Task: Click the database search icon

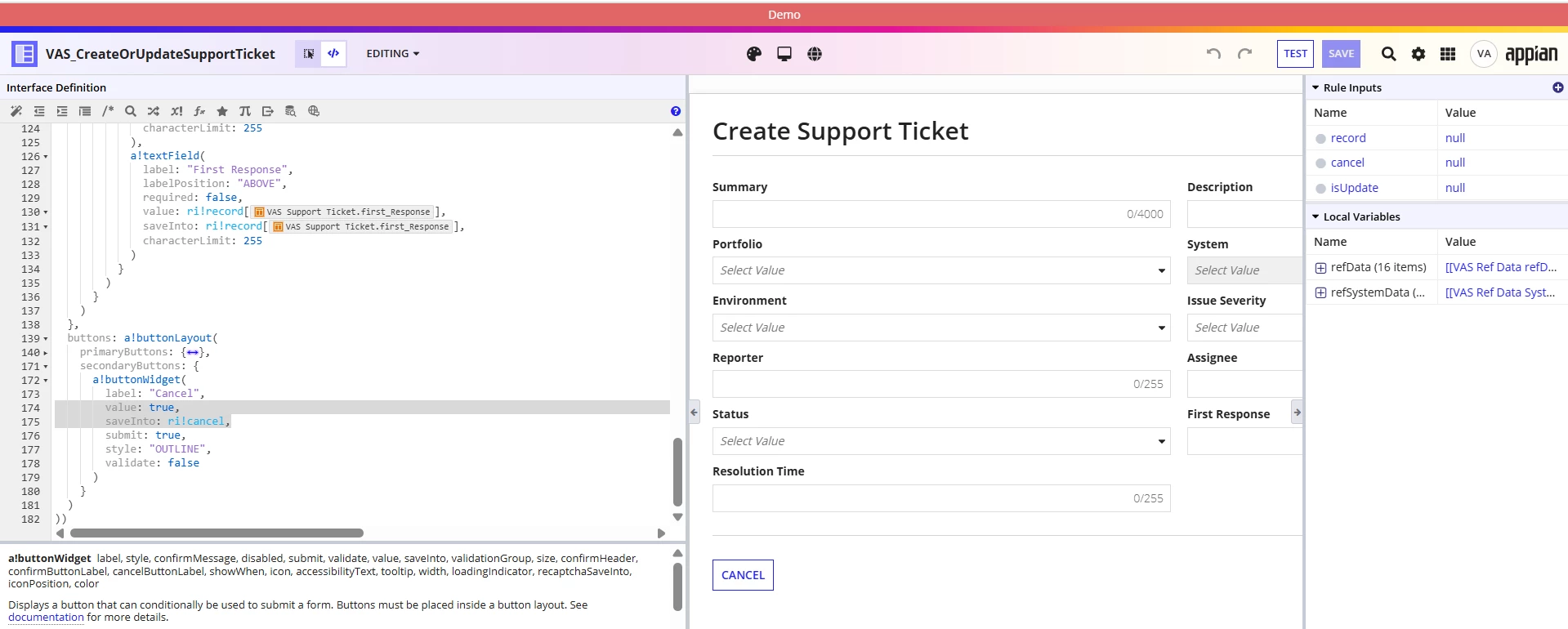Action: point(291,111)
